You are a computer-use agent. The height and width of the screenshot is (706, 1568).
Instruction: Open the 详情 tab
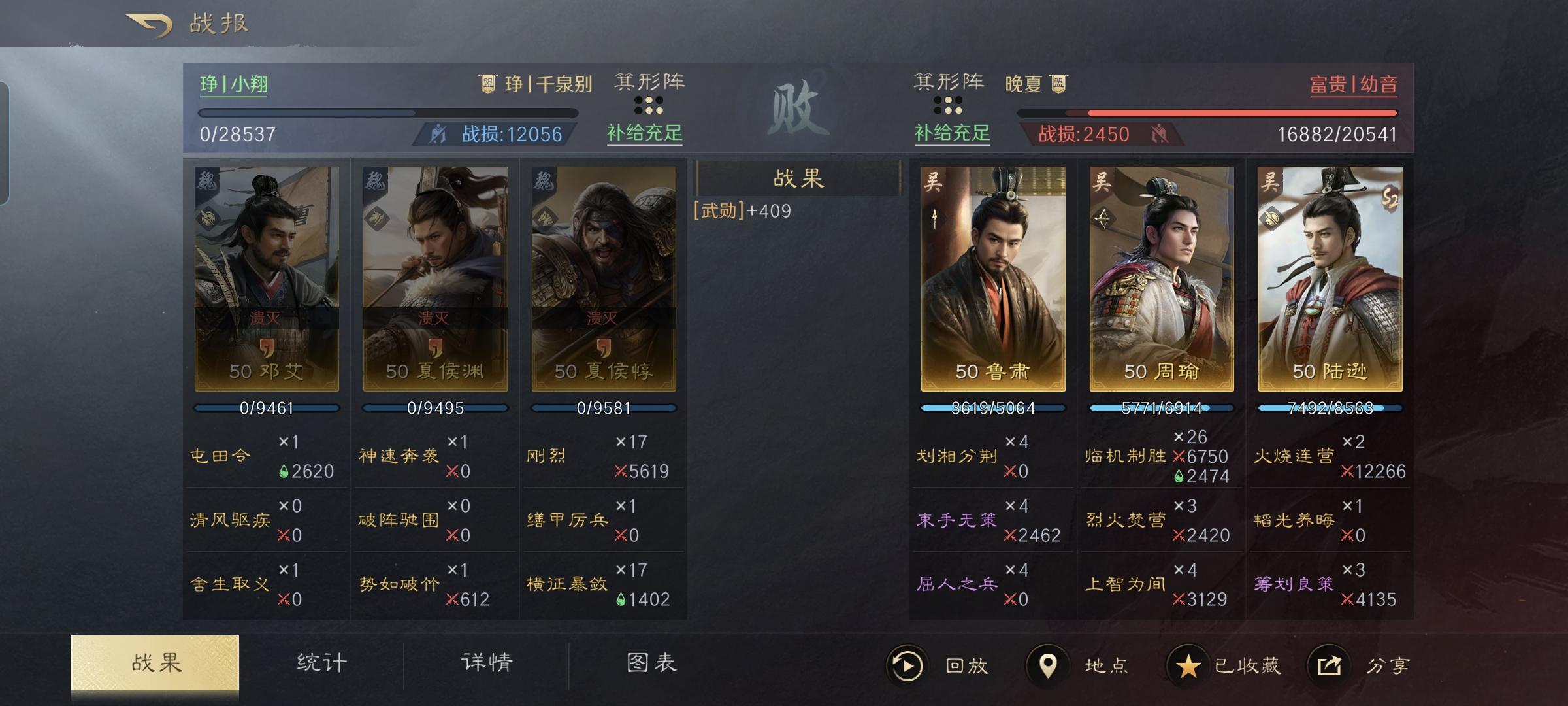487,663
